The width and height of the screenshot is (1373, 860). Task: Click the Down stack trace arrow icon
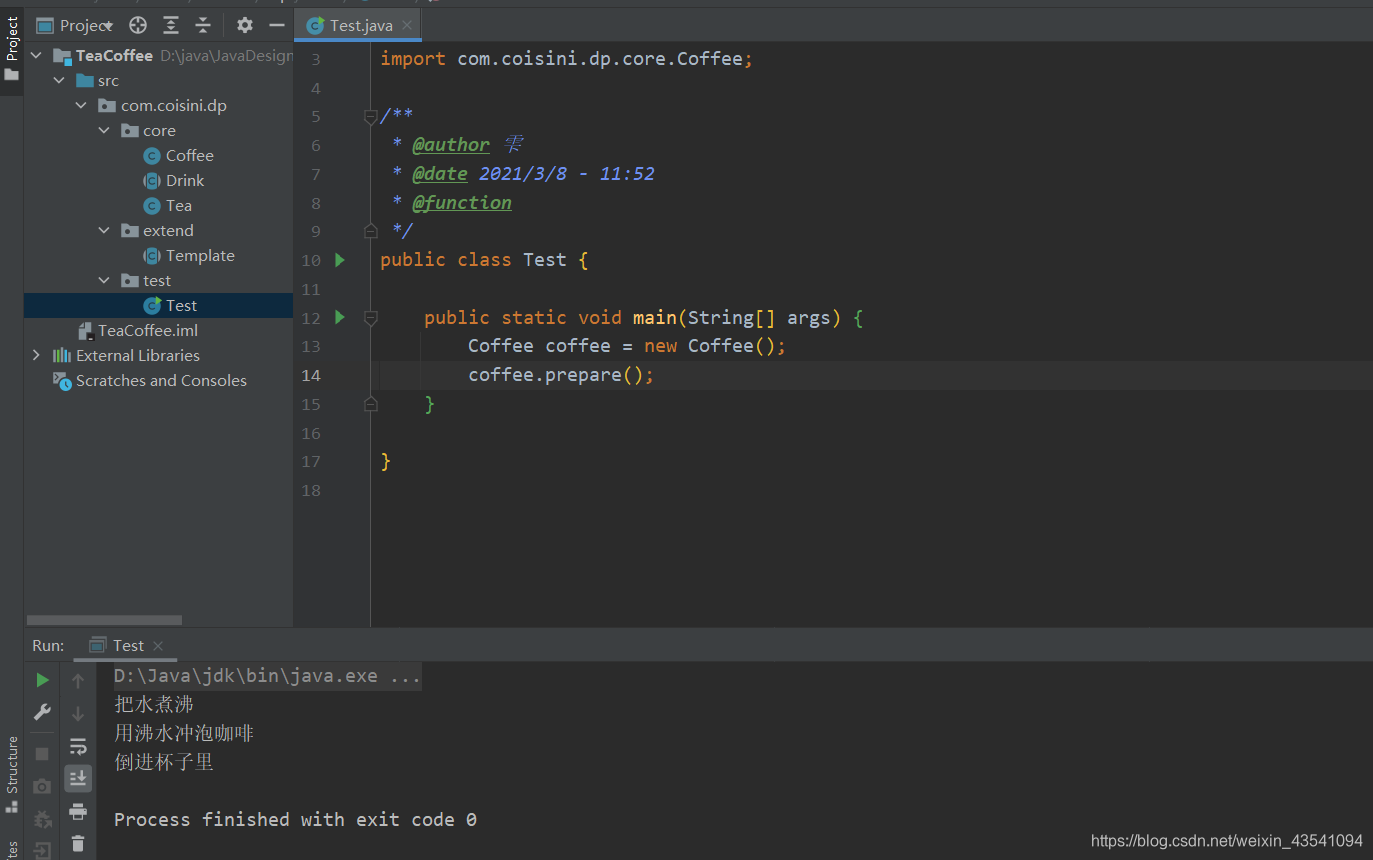pos(78,713)
